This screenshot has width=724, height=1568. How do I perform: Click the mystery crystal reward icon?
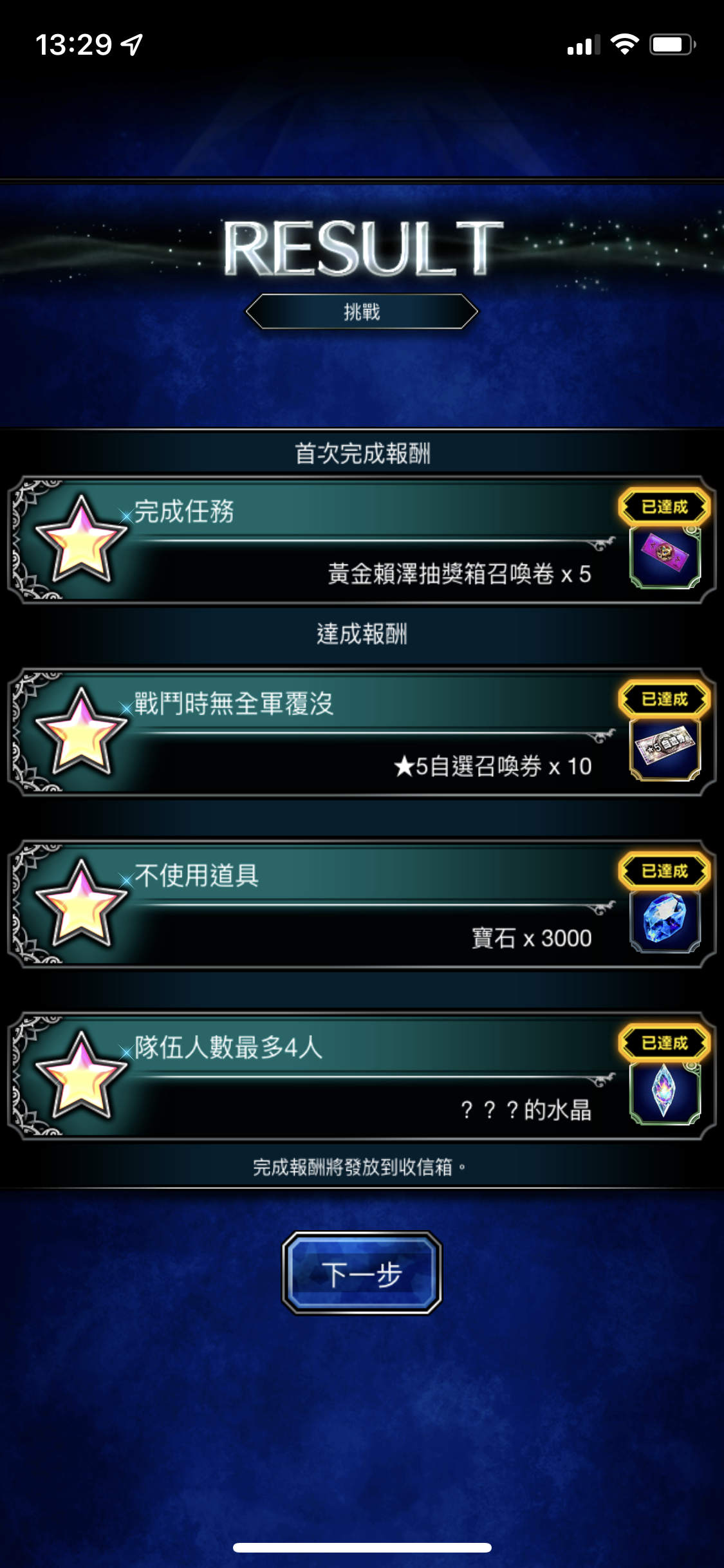[665, 1093]
